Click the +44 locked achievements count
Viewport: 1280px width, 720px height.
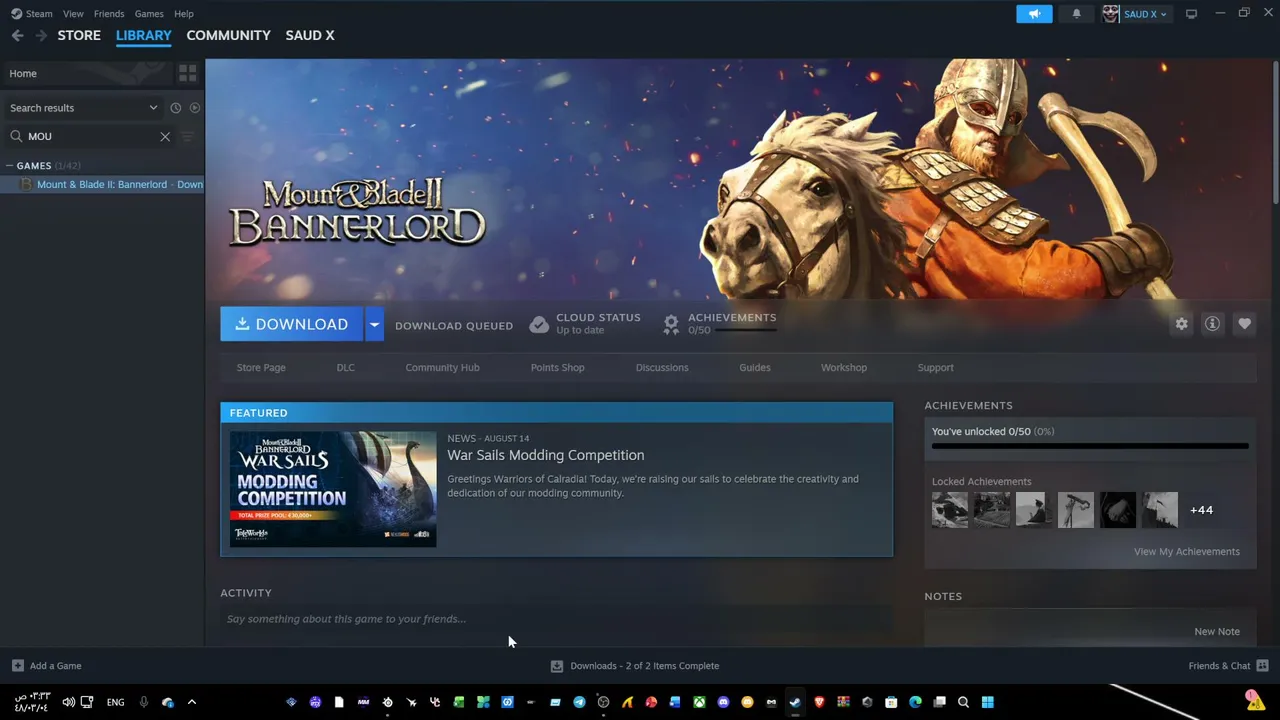point(1201,510)
